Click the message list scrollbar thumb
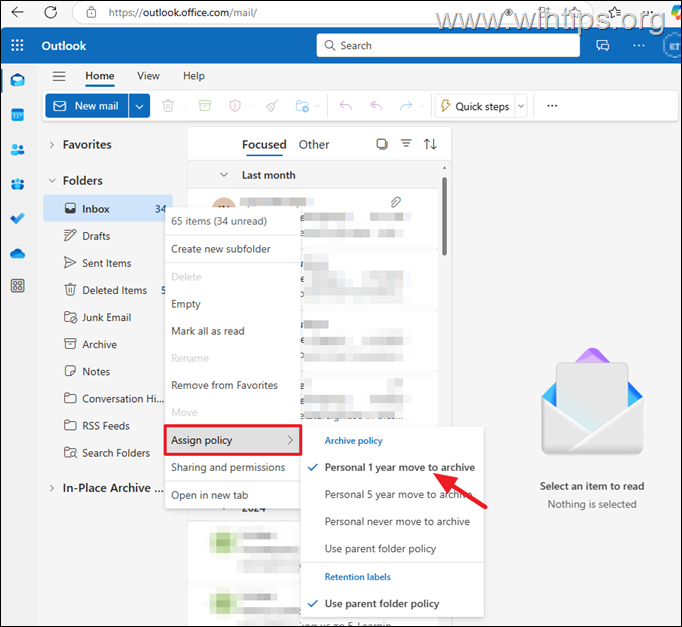Viewport: 682px width, 627px height. click(x=444, y=216)
